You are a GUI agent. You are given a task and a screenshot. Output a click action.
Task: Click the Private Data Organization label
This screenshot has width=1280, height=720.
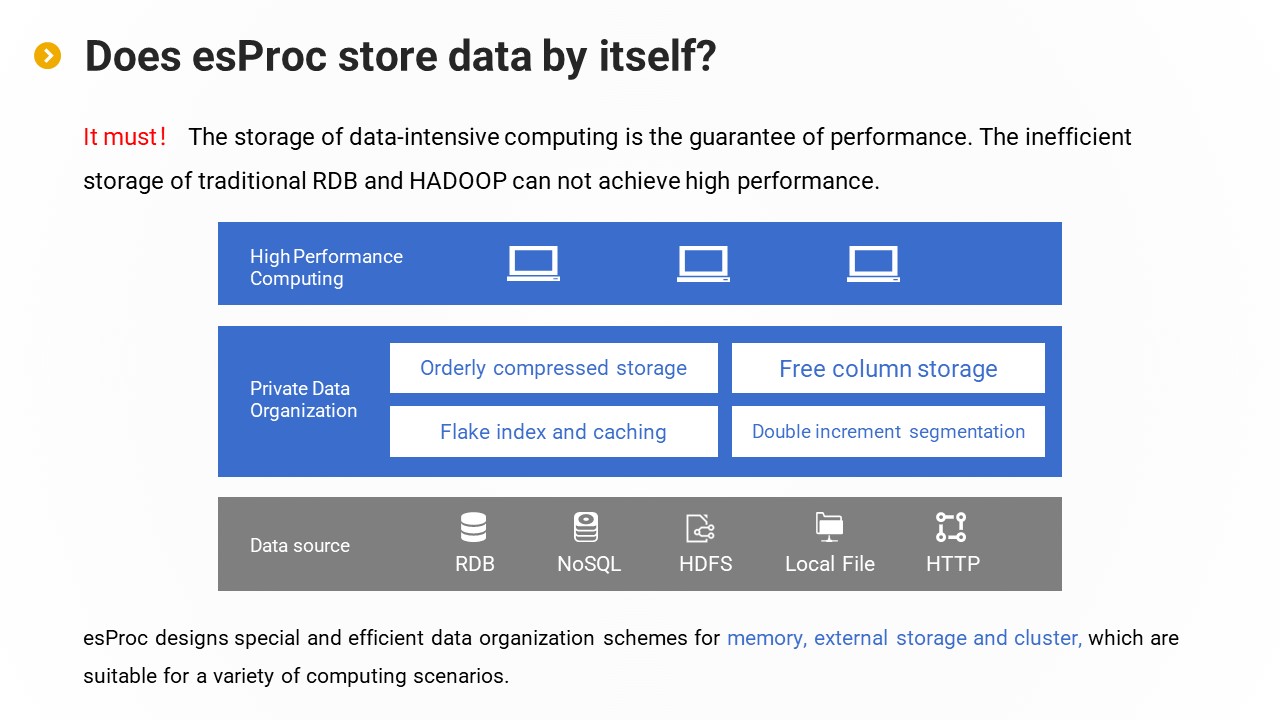coord(303,399)
